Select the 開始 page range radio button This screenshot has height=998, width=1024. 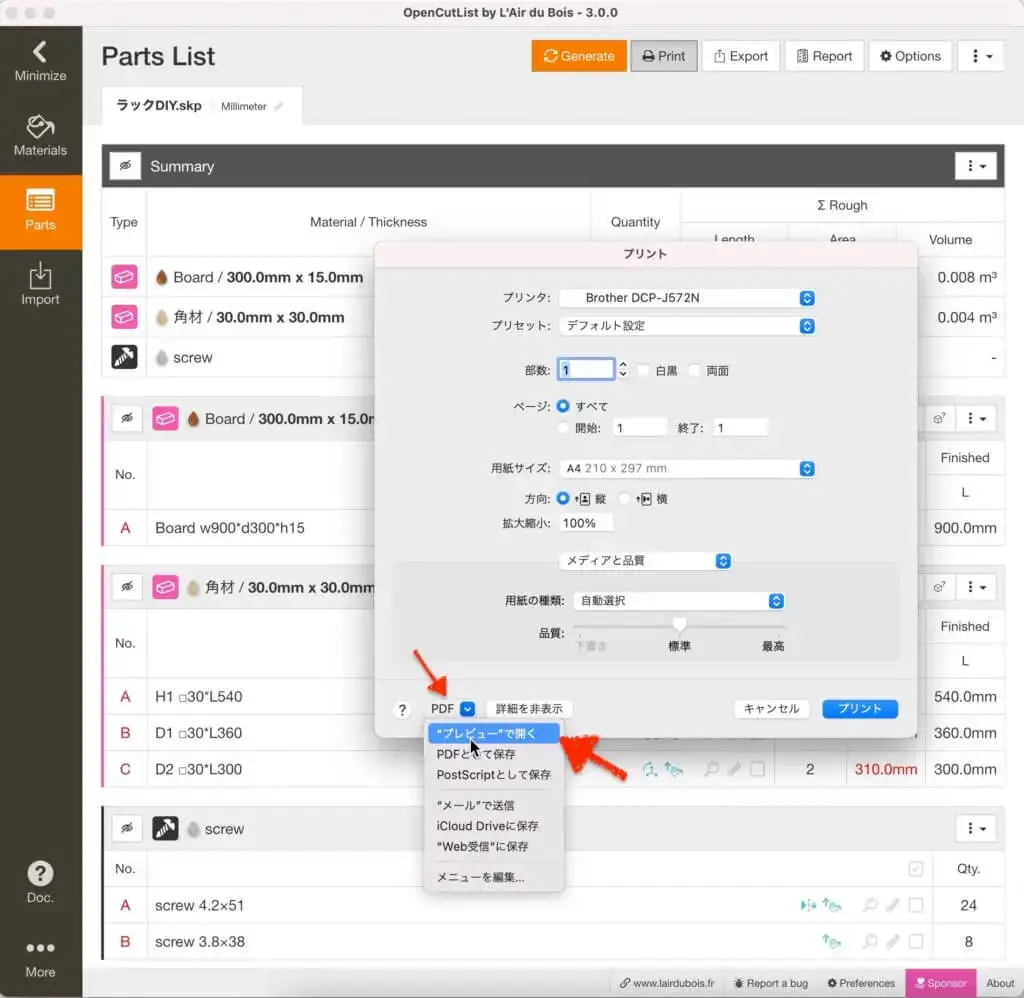(562, 428)
